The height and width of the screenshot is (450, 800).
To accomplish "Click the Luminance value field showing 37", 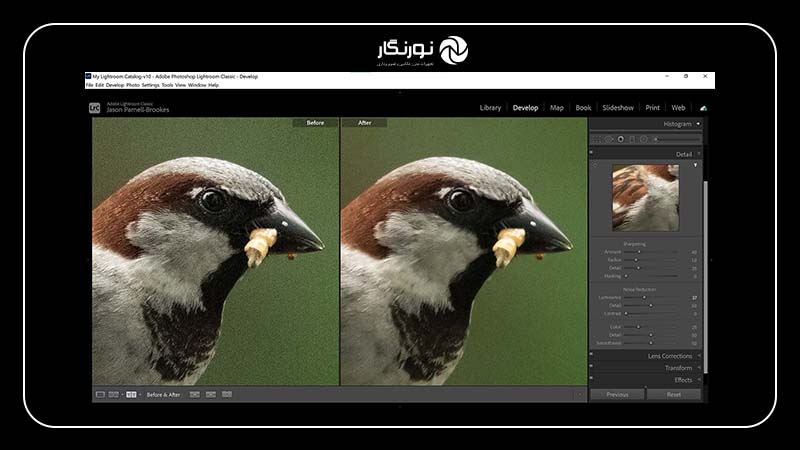I will 694,298.
